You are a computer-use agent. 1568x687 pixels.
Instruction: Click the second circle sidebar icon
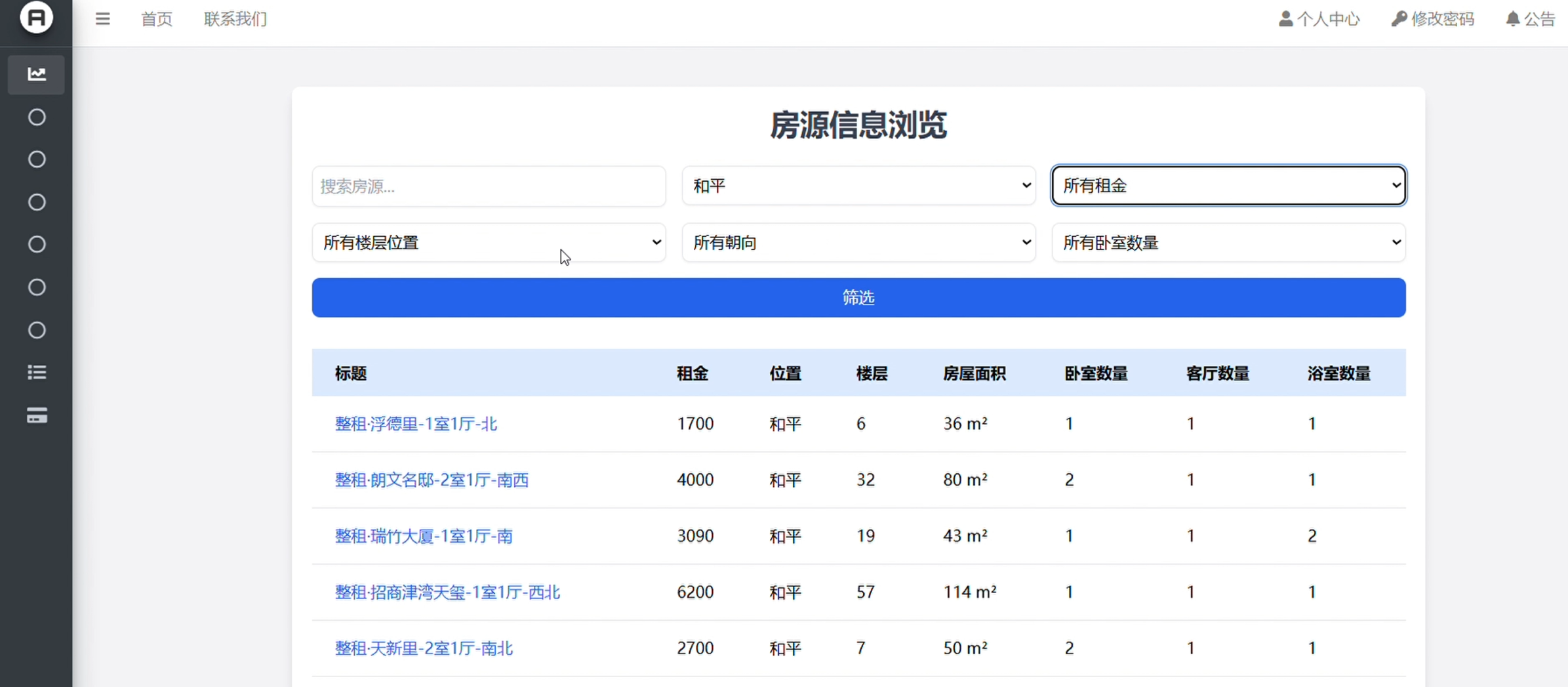coord(37,159)
